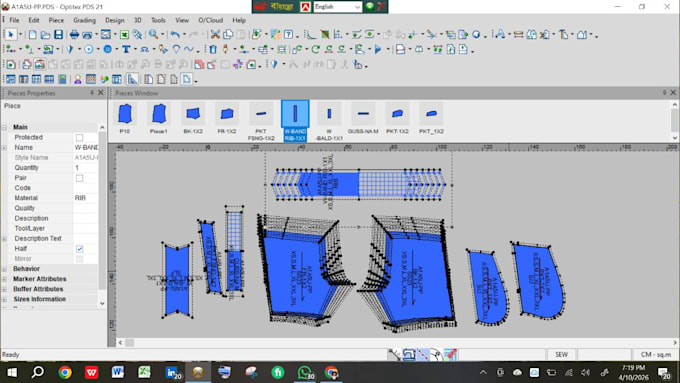Open the Grading menu
This screenshot has width=680, height=383.
point(84,20)
